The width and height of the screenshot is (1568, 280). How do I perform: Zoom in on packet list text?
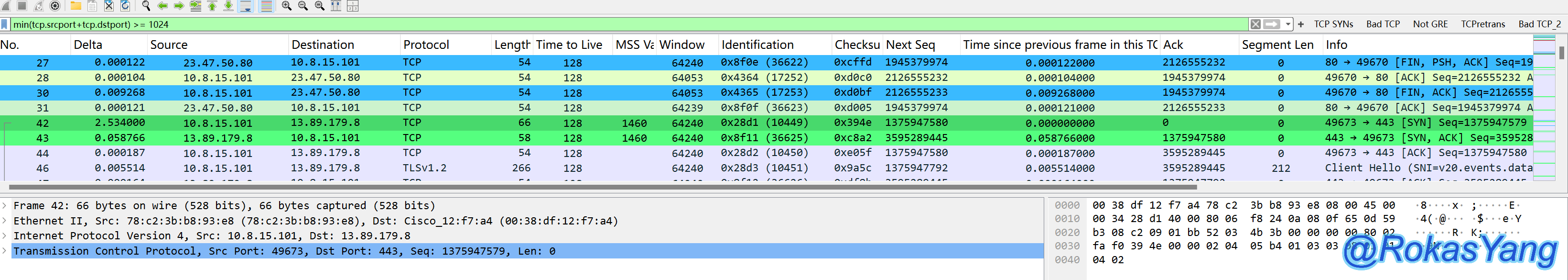[286, 6]
